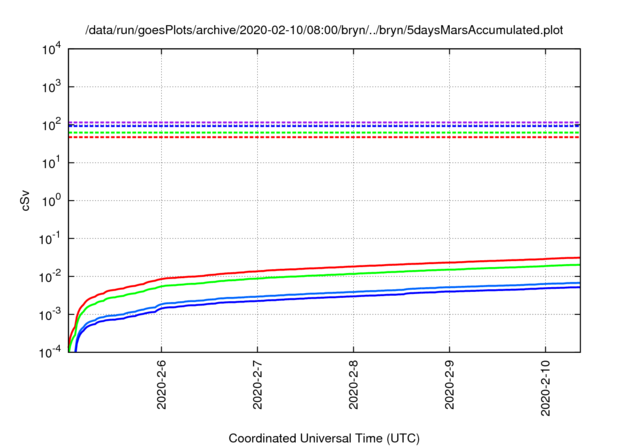Click the solid green accumulated dose curve
Screen dimensions: 640x448
pyautogui.click(x=353, y=273)
